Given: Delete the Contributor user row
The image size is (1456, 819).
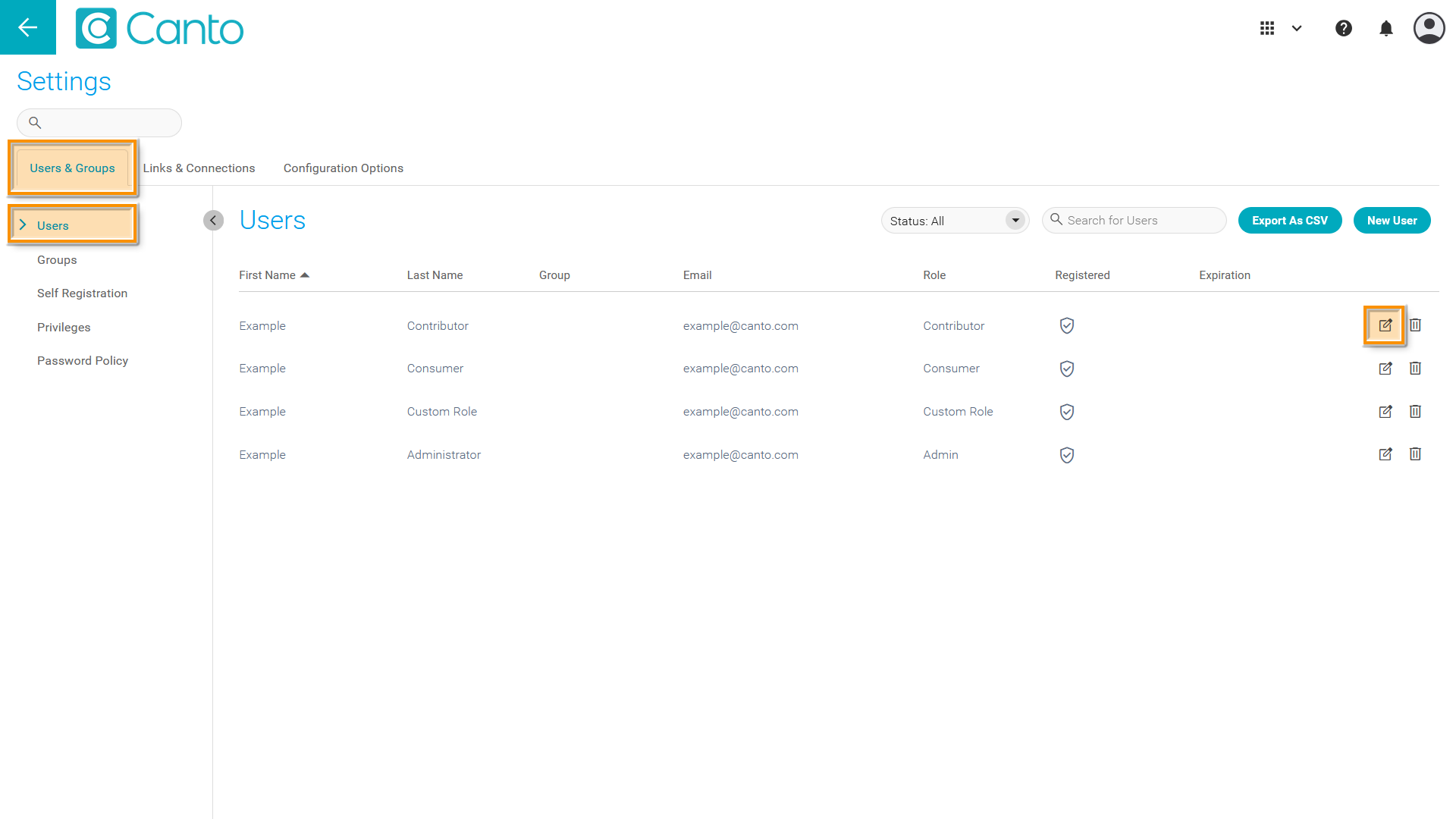Looking at the screenshot, I should click(1415, 325).
